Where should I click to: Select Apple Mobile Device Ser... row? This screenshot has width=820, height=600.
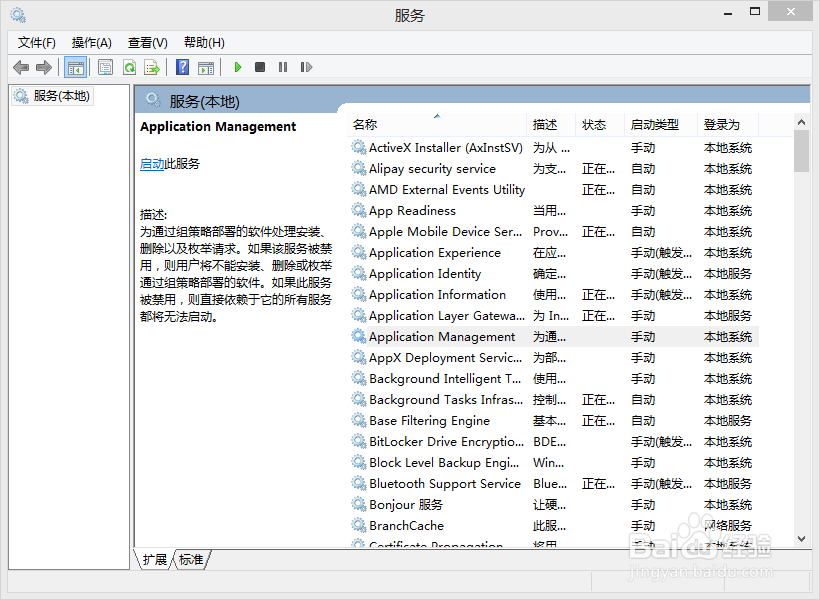pyautogui.click(x=553, y=231)
